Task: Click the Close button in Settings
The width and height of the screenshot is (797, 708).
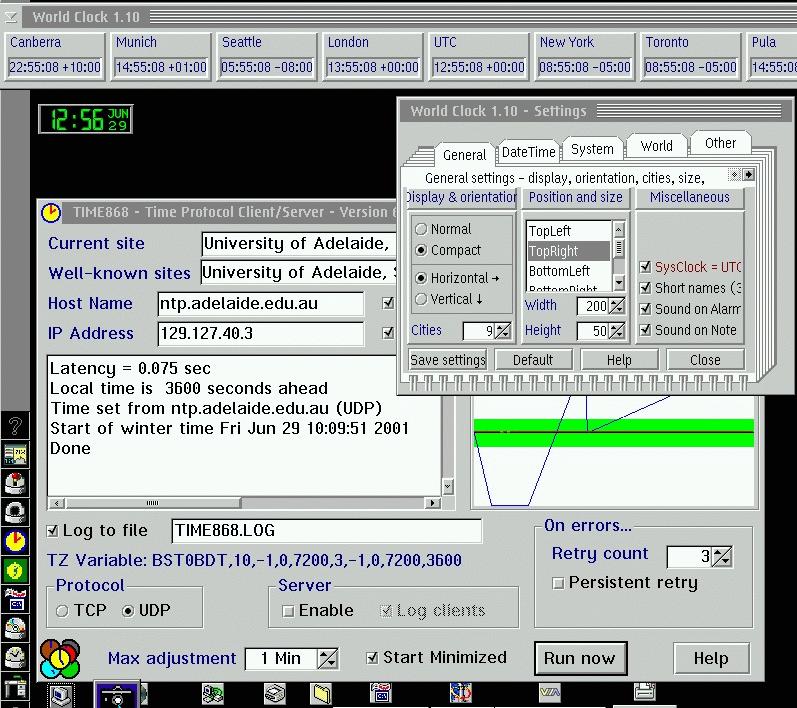Action: point(706,360)
